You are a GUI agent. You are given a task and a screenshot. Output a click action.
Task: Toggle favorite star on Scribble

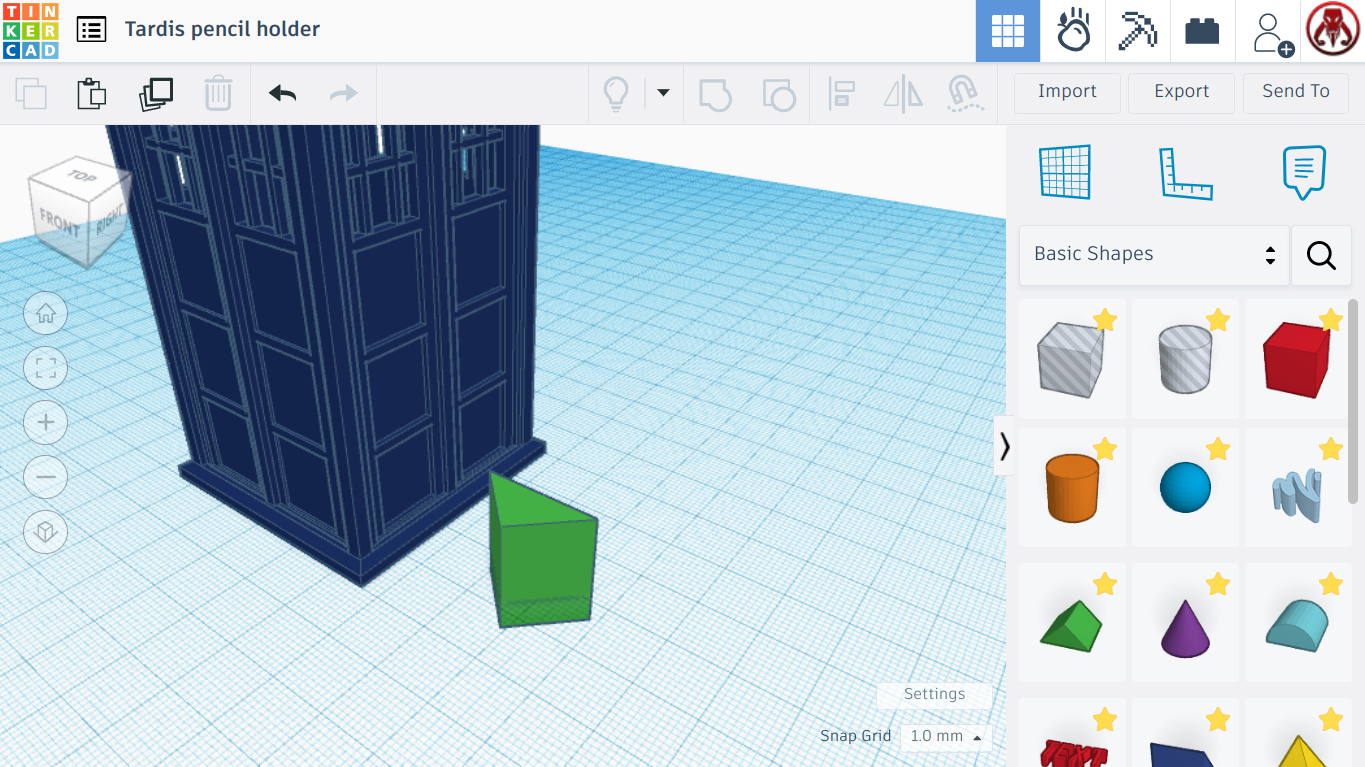pos(1330,449)
